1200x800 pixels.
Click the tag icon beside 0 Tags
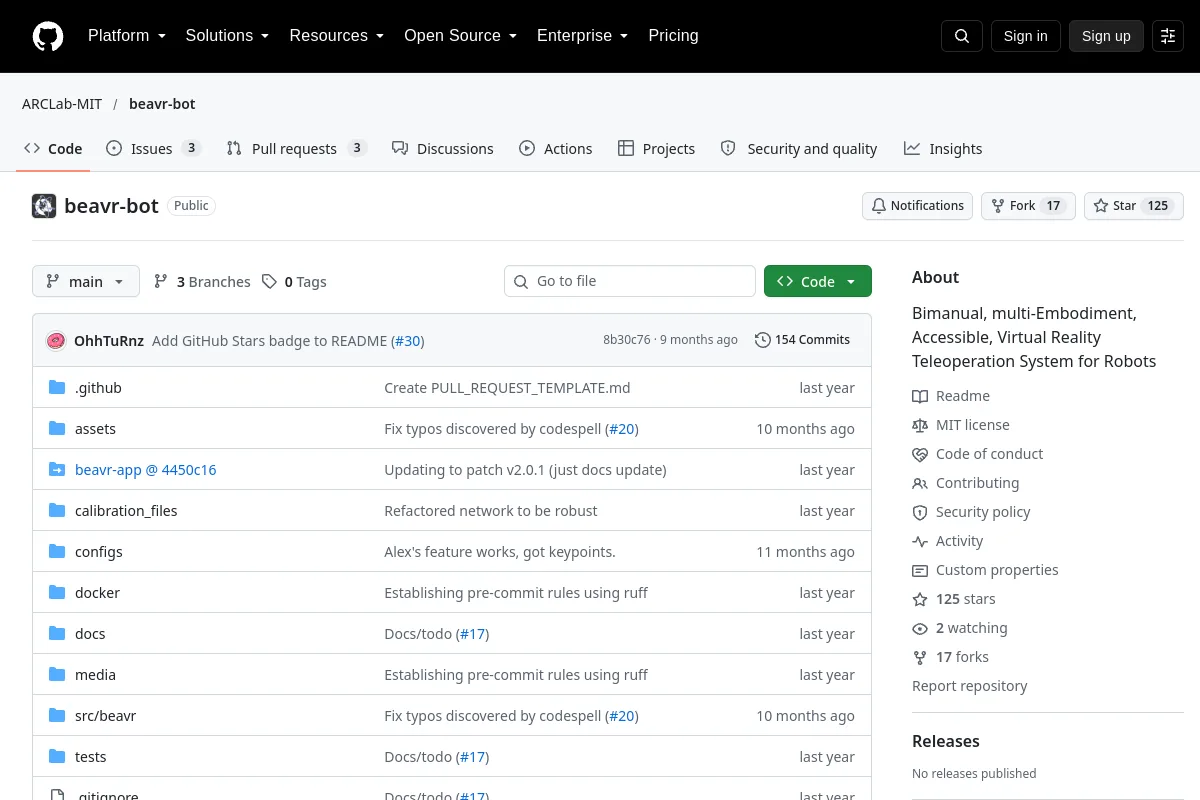(x=269, y=282)
